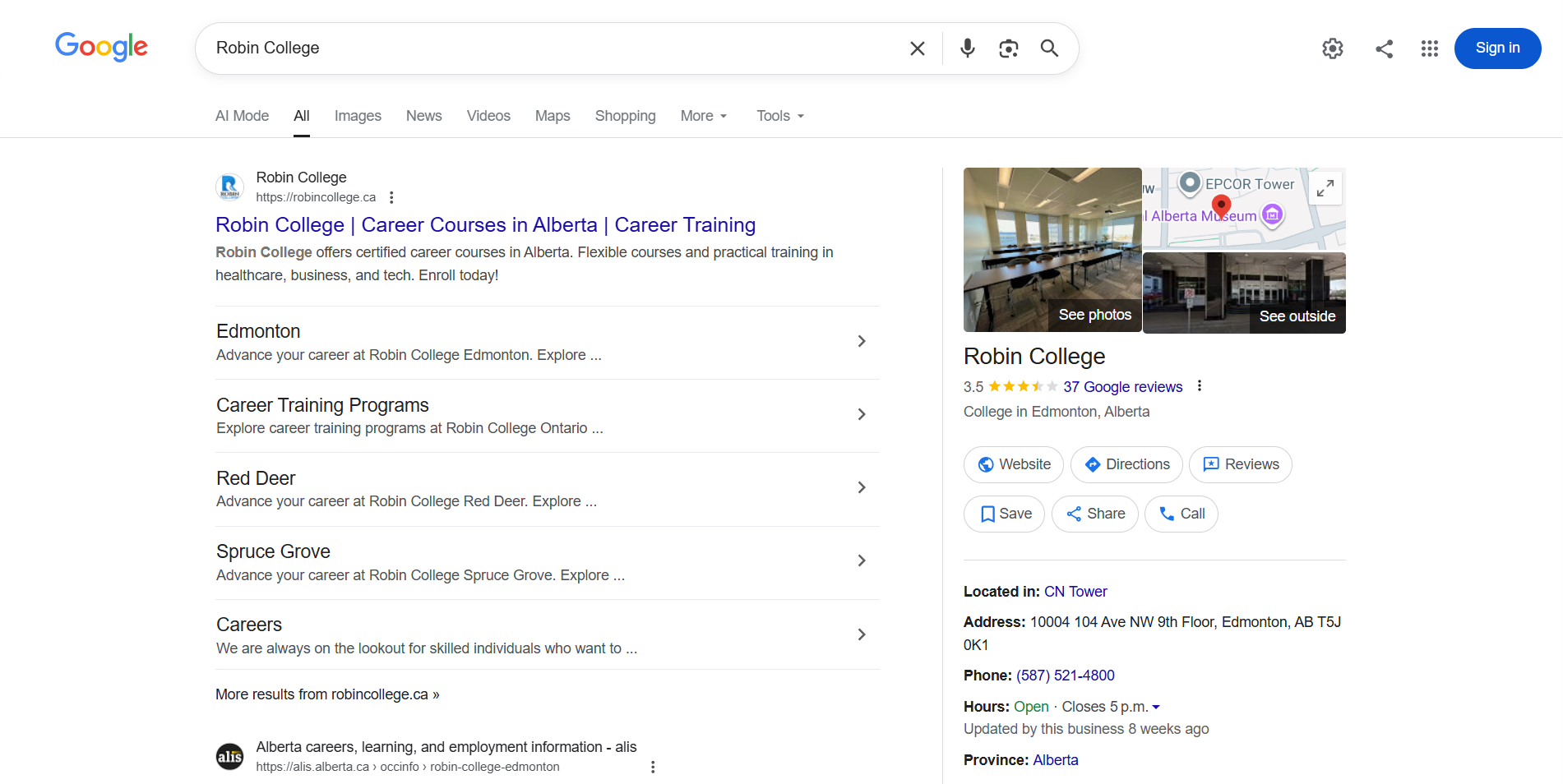Open the CN Tower link
Image resolution: width=1563 pixels, height=784 pixels.
click(x=1075, y=592)
